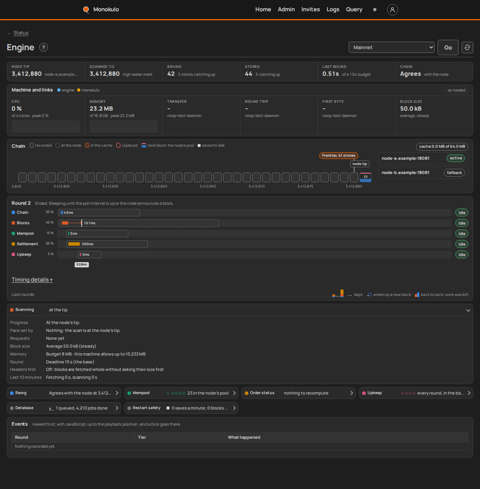Click the green icon on Mempool card

(129, 393)
